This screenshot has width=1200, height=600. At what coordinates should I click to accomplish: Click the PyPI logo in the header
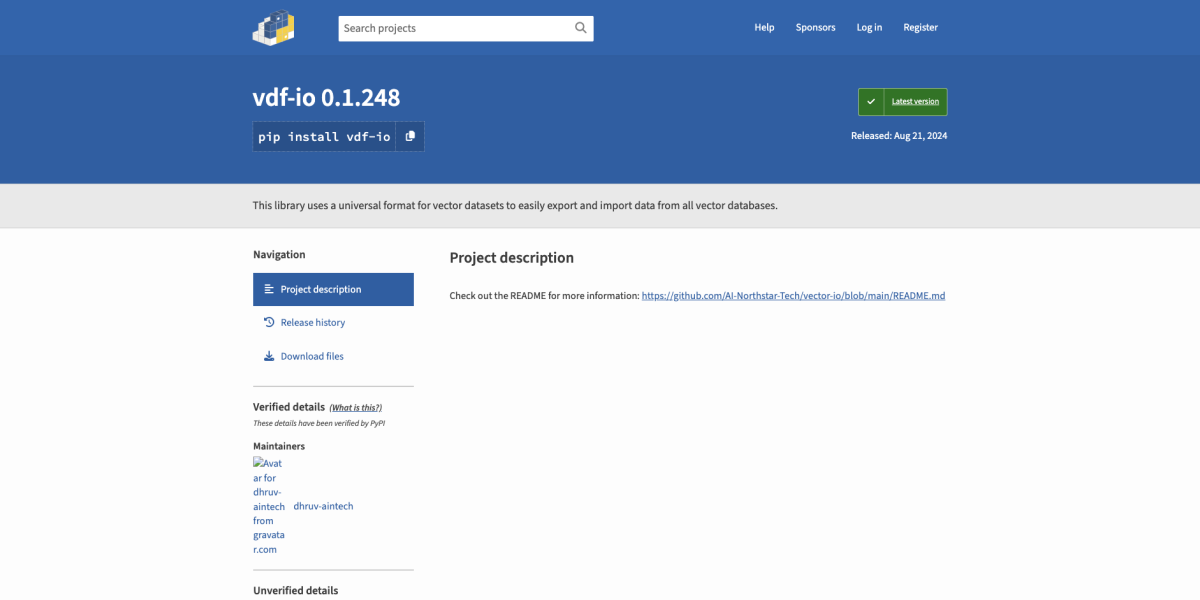coord(273,28)
